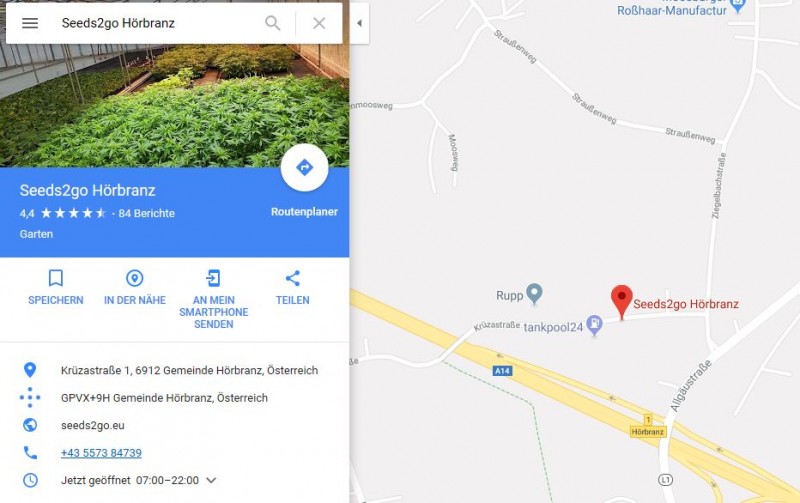Select tankpool24 gas station marker
Screen dimensions: 800x503
pos(594,325)
